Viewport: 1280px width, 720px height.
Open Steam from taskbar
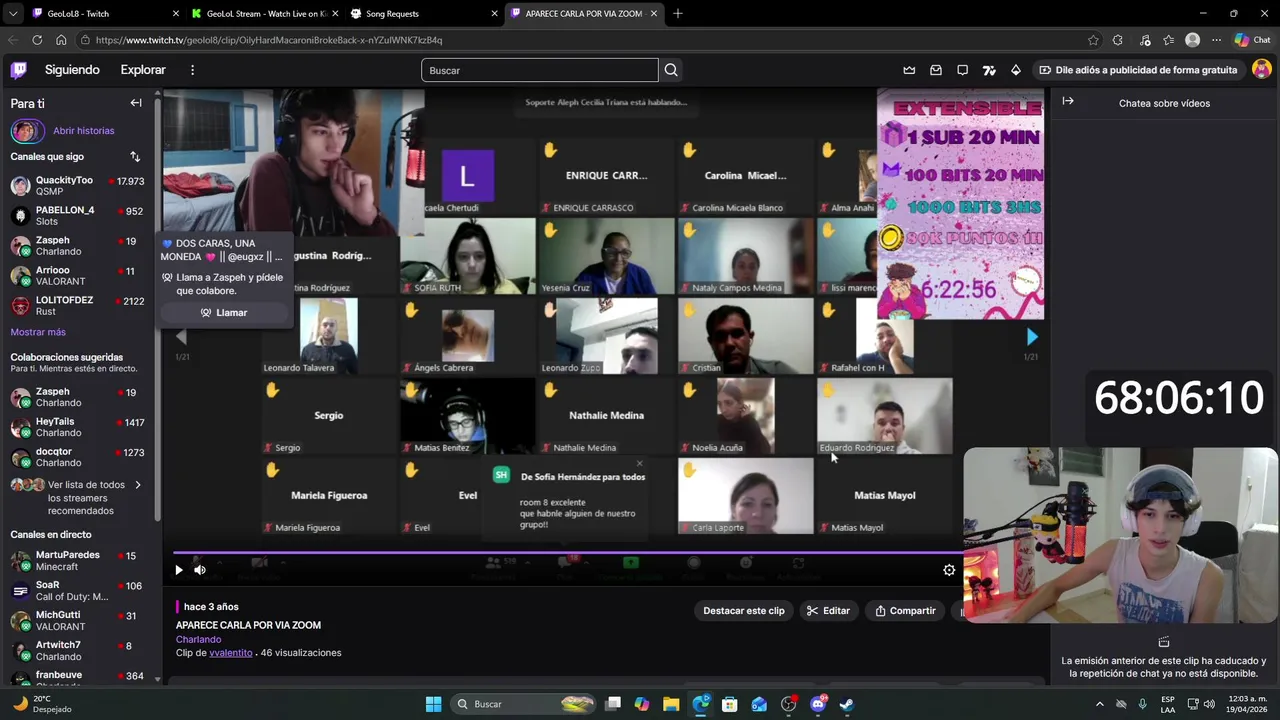tap(847, 704)
